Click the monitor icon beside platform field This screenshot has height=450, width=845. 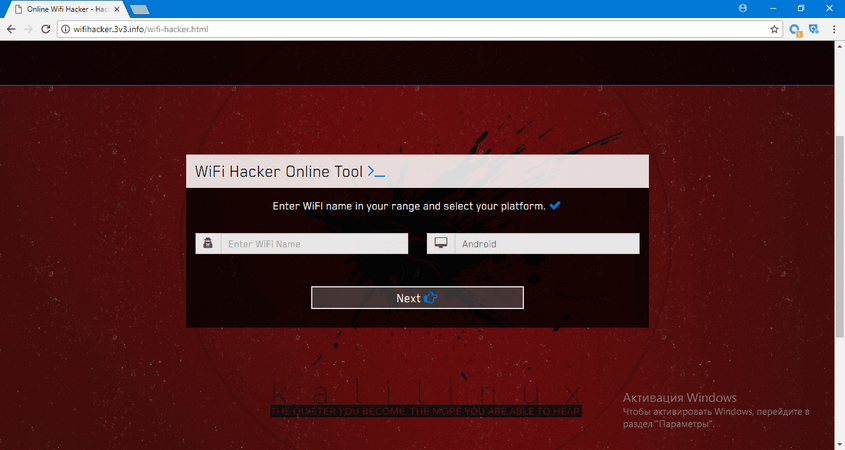[x=440, y=244]
